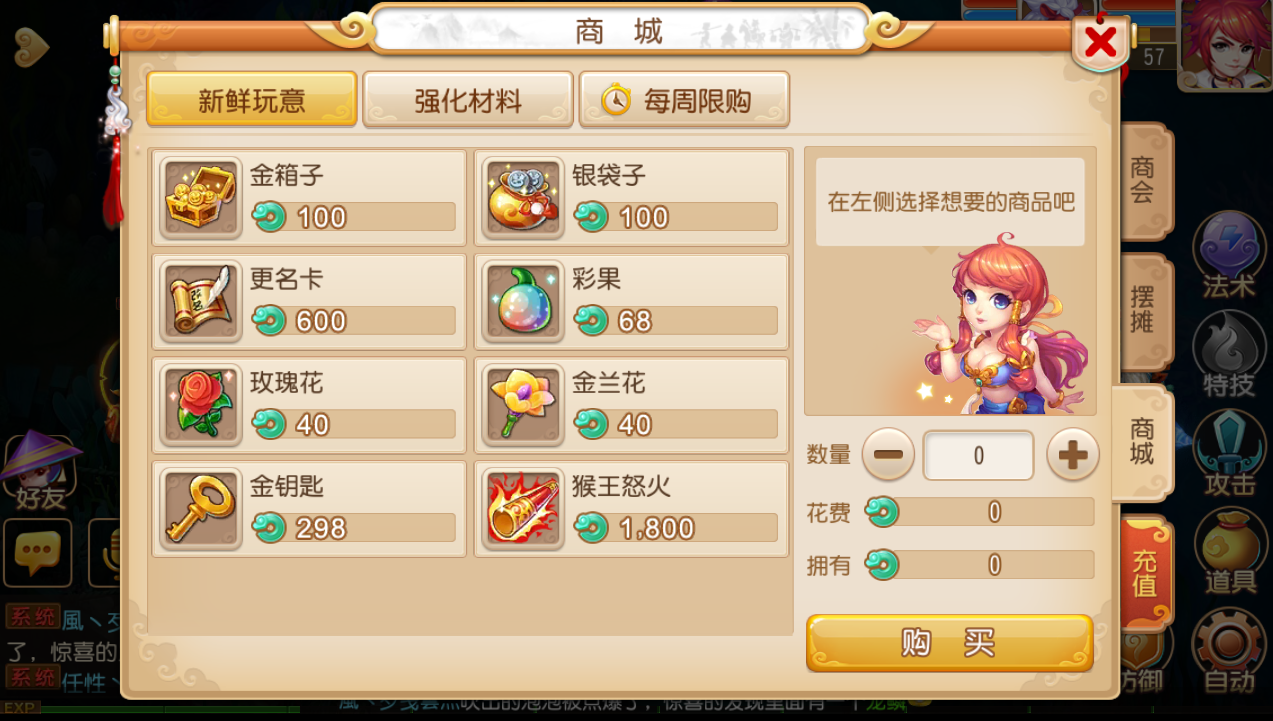This screenshot has width=1273, height=721.
Task: Decrease quantity with the minus button
Action: click(888, 455)
